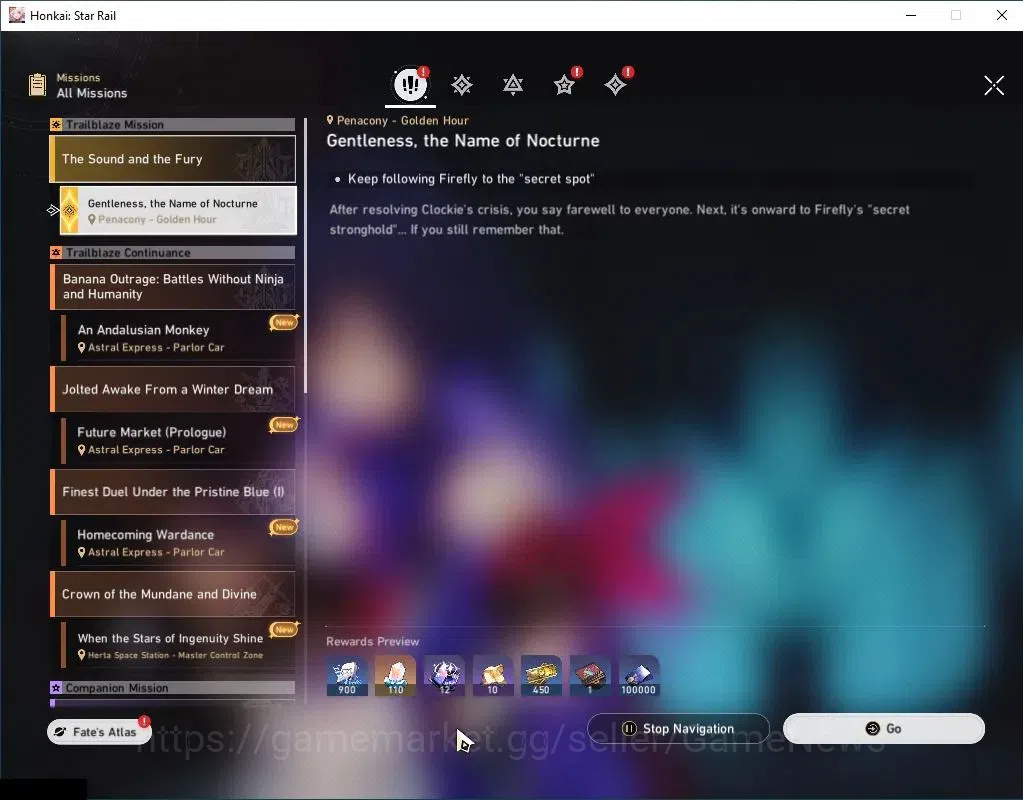Select Gentleness, the Name of Nocturne entry
This screenshot has width=1023, height=800.
click(x=178, y=210)
